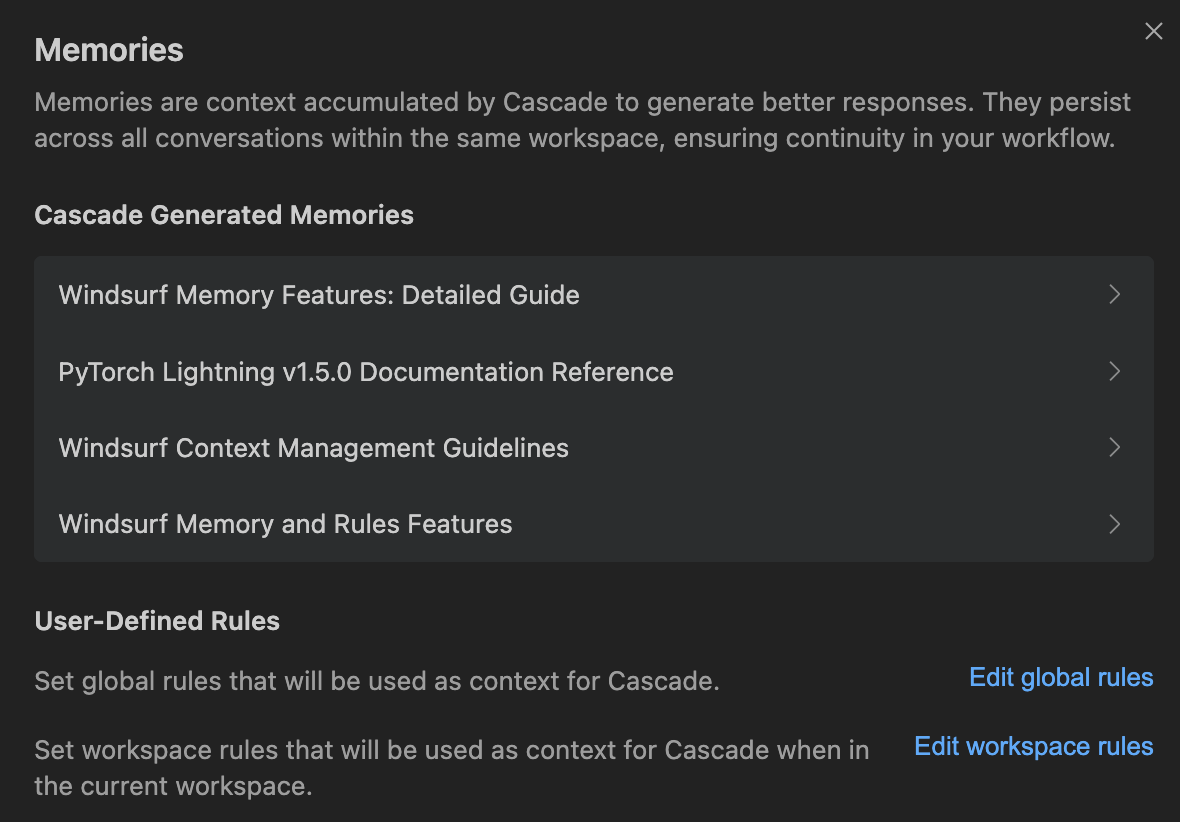
Task: Select PyTorch Lightning v1.5.0 Documentation Reference memory title
Action: tap(366, 372)
